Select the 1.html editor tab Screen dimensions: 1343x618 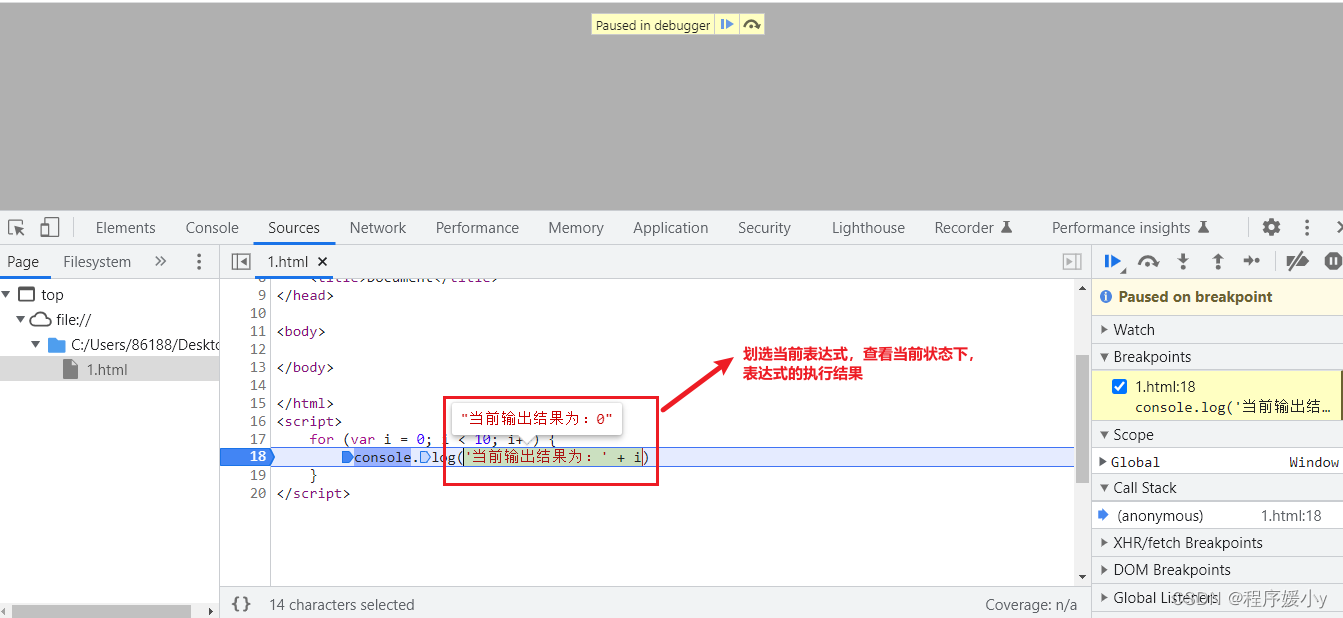[x=288, y=261]
